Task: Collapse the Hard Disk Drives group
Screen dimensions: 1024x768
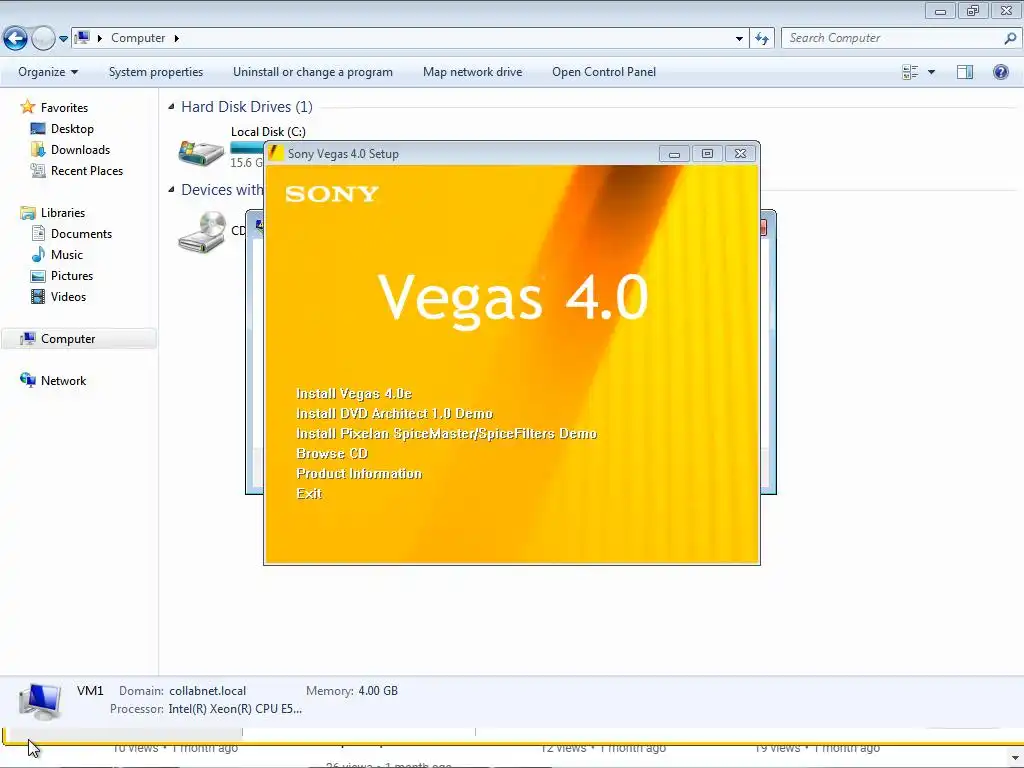Action: tap(171, 106)
